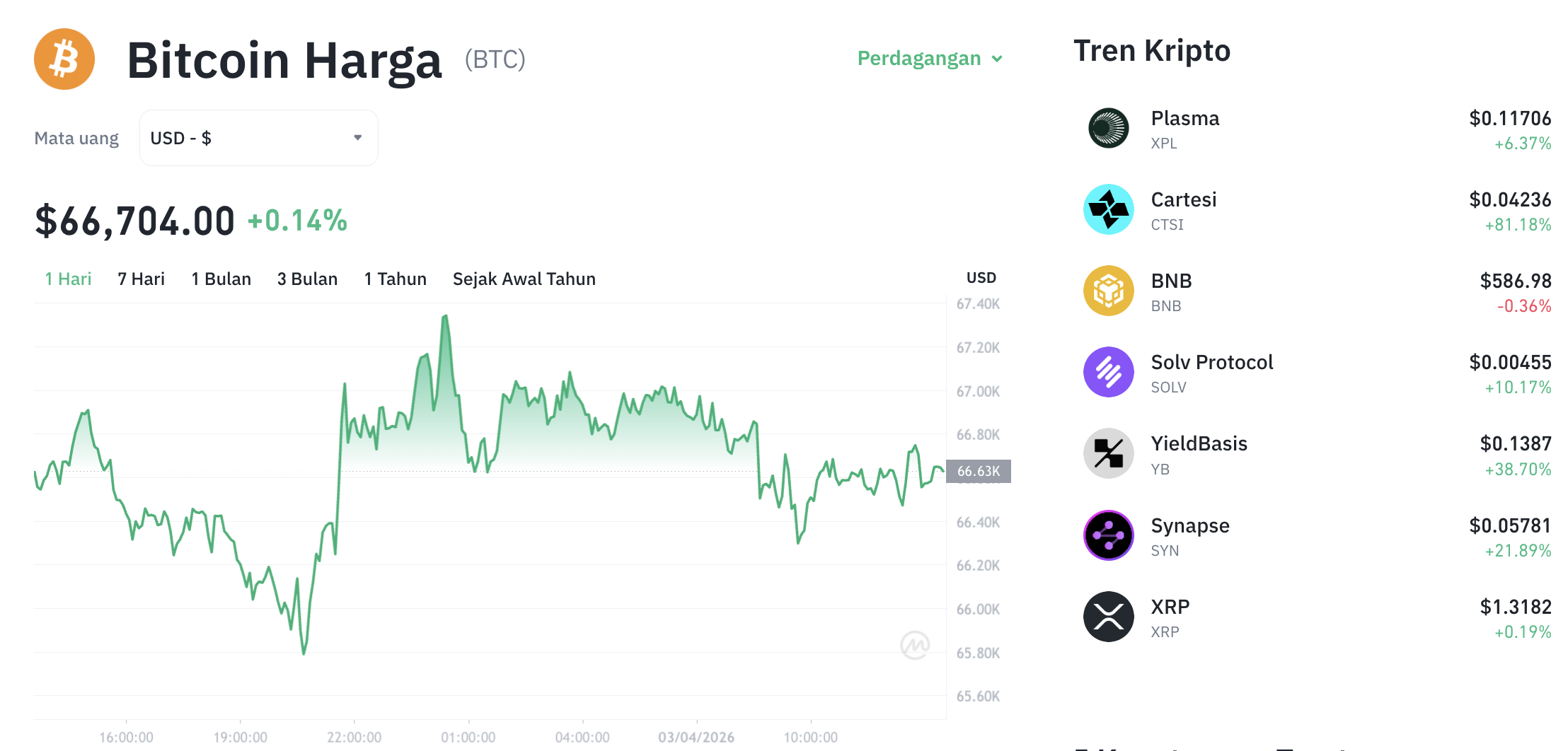Select the YieldBasis YB icon

(x=1108, y=454)
